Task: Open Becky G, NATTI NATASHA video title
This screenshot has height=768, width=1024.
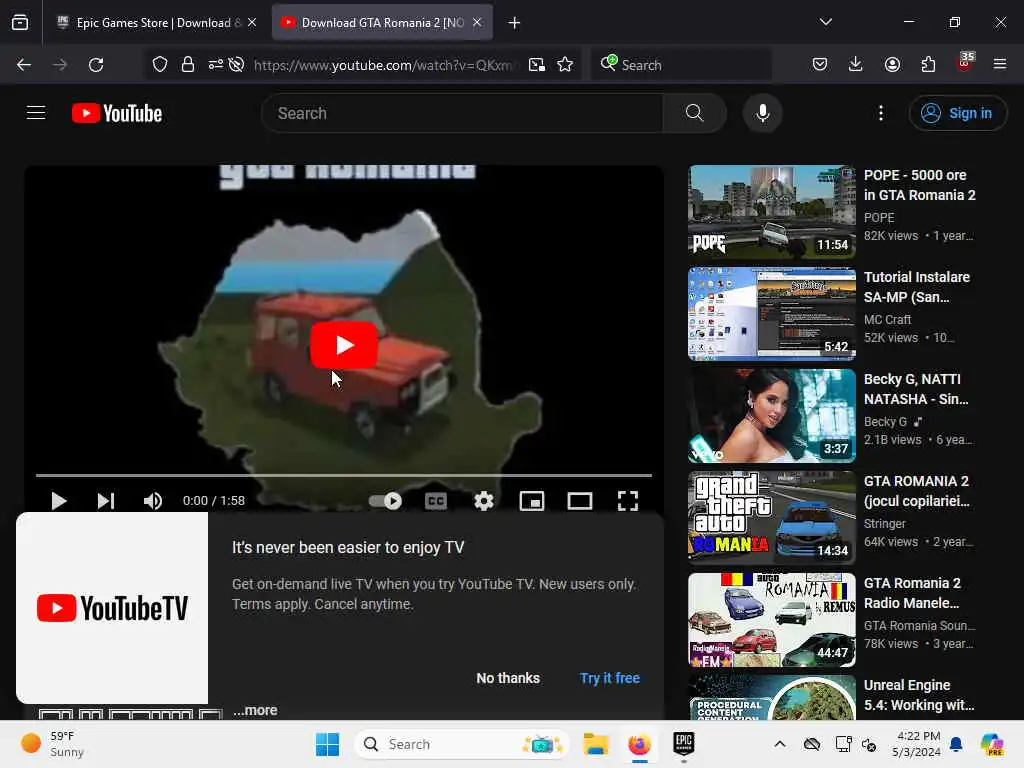Action: [916, 389]
